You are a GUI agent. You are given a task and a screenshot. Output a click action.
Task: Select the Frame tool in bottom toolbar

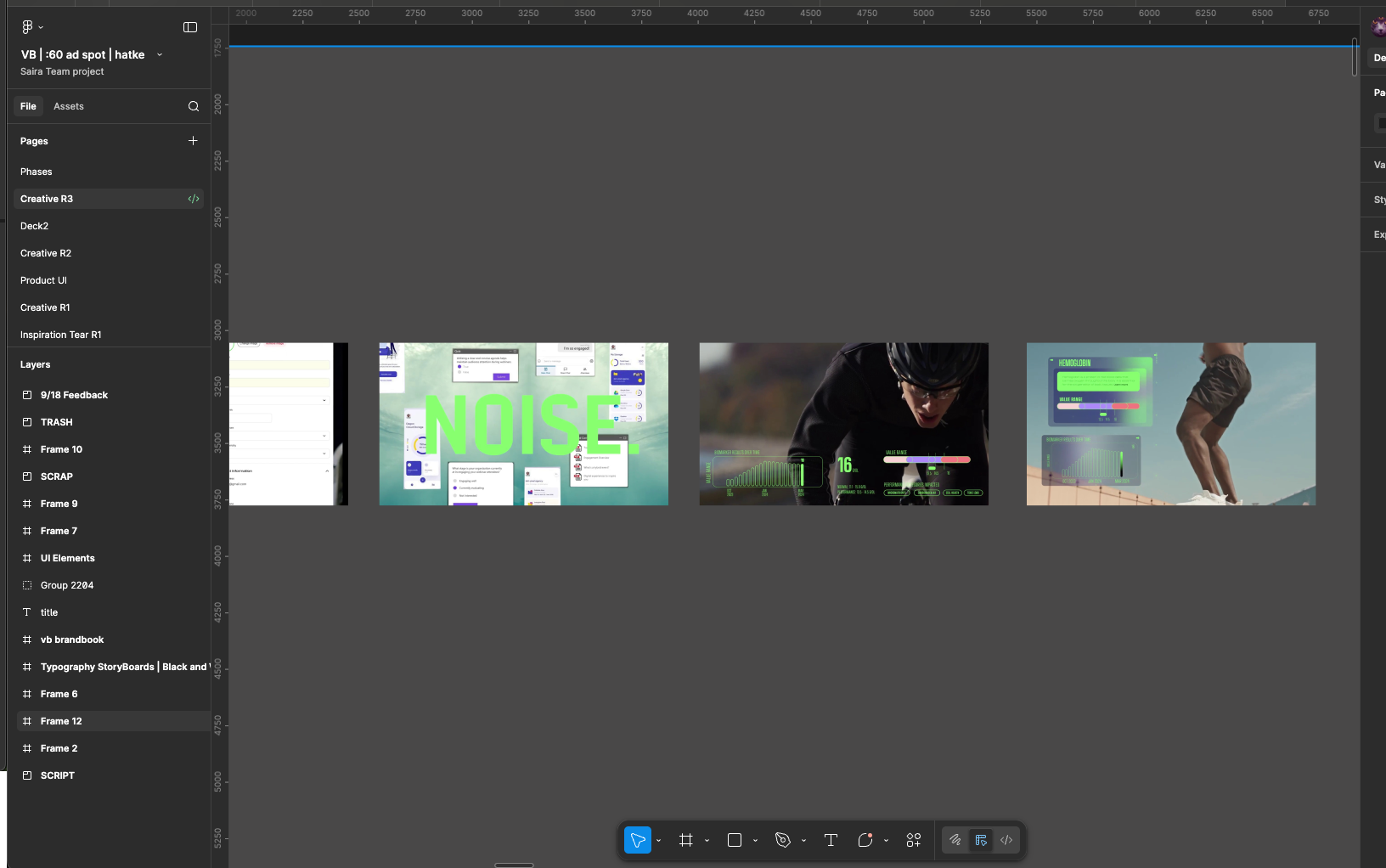click(x=686, y=840)
